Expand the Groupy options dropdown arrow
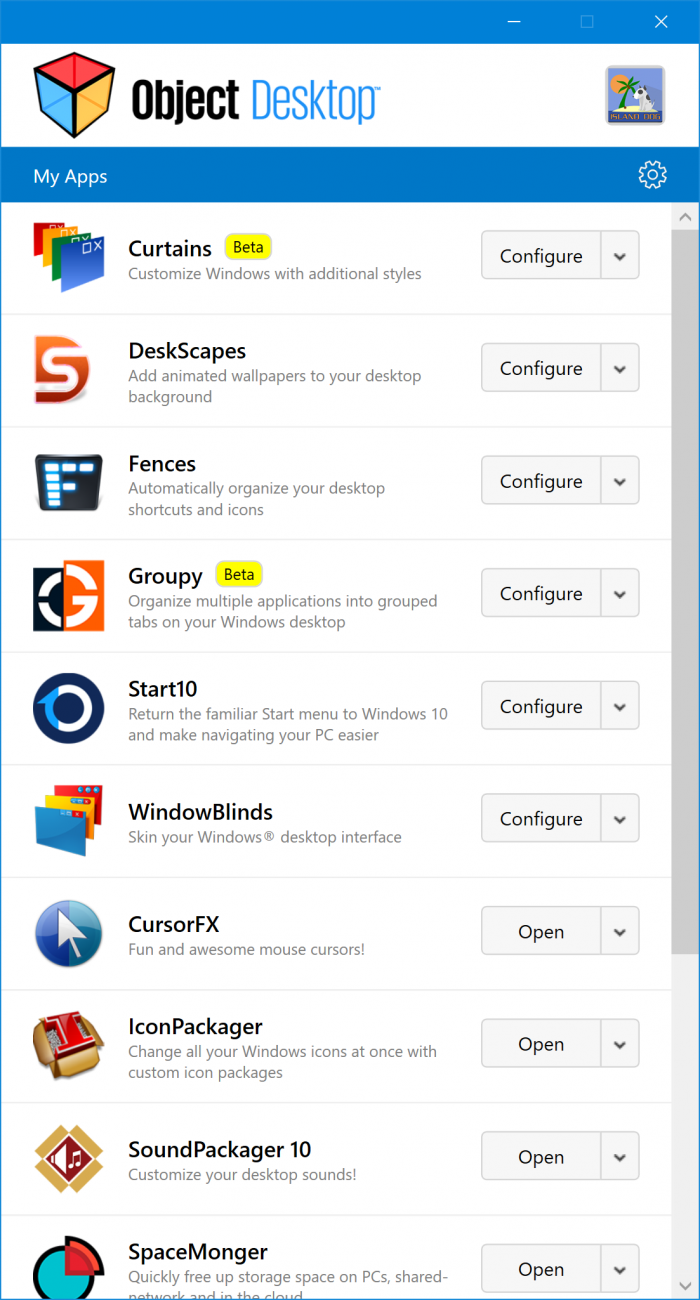This screenshot has width=700, height=1300. tap(620, 593)
